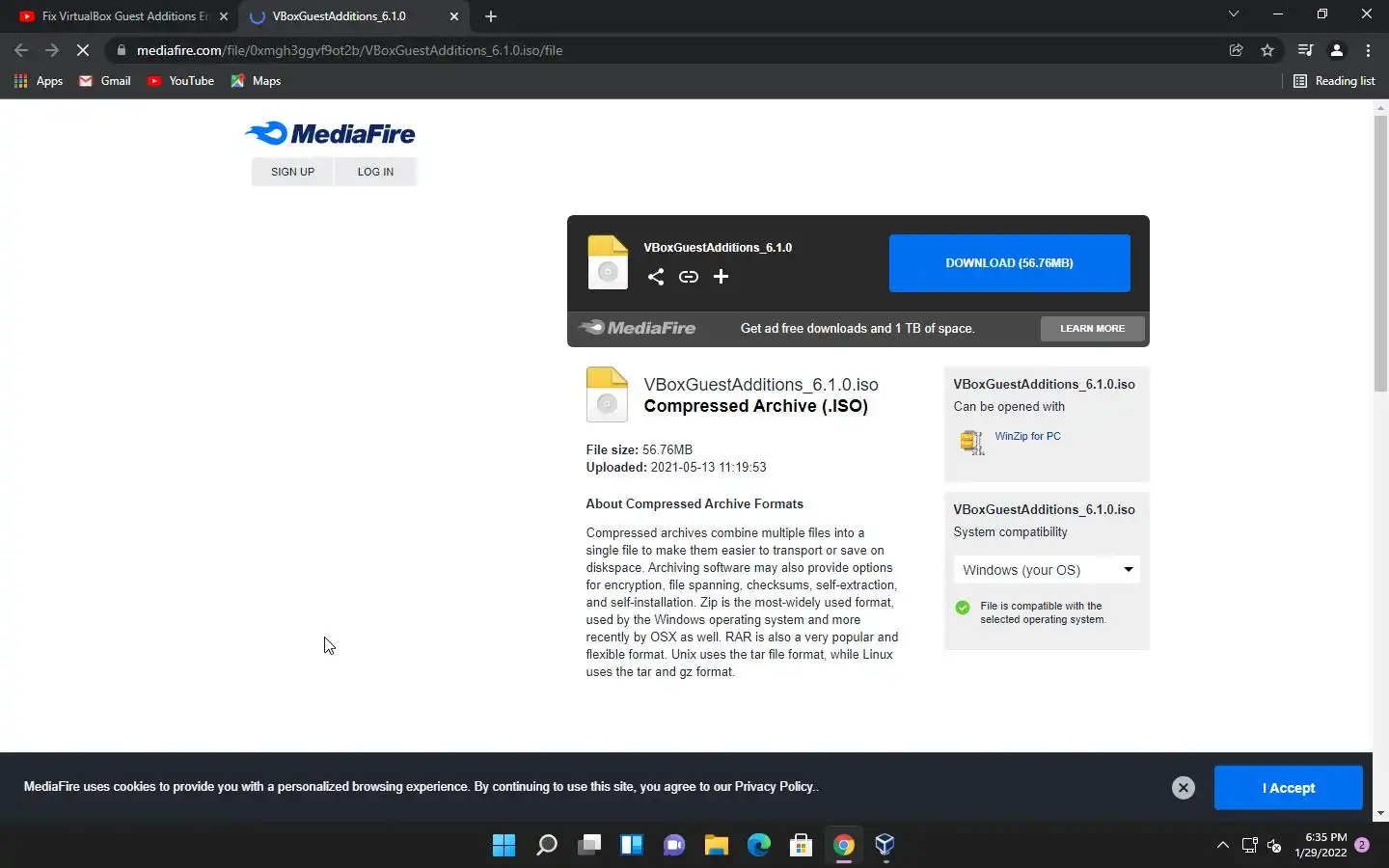This screenshot has width=1389, height=868.
Task: Click the LEARN MORE button
Action: tap(1092, 329)
